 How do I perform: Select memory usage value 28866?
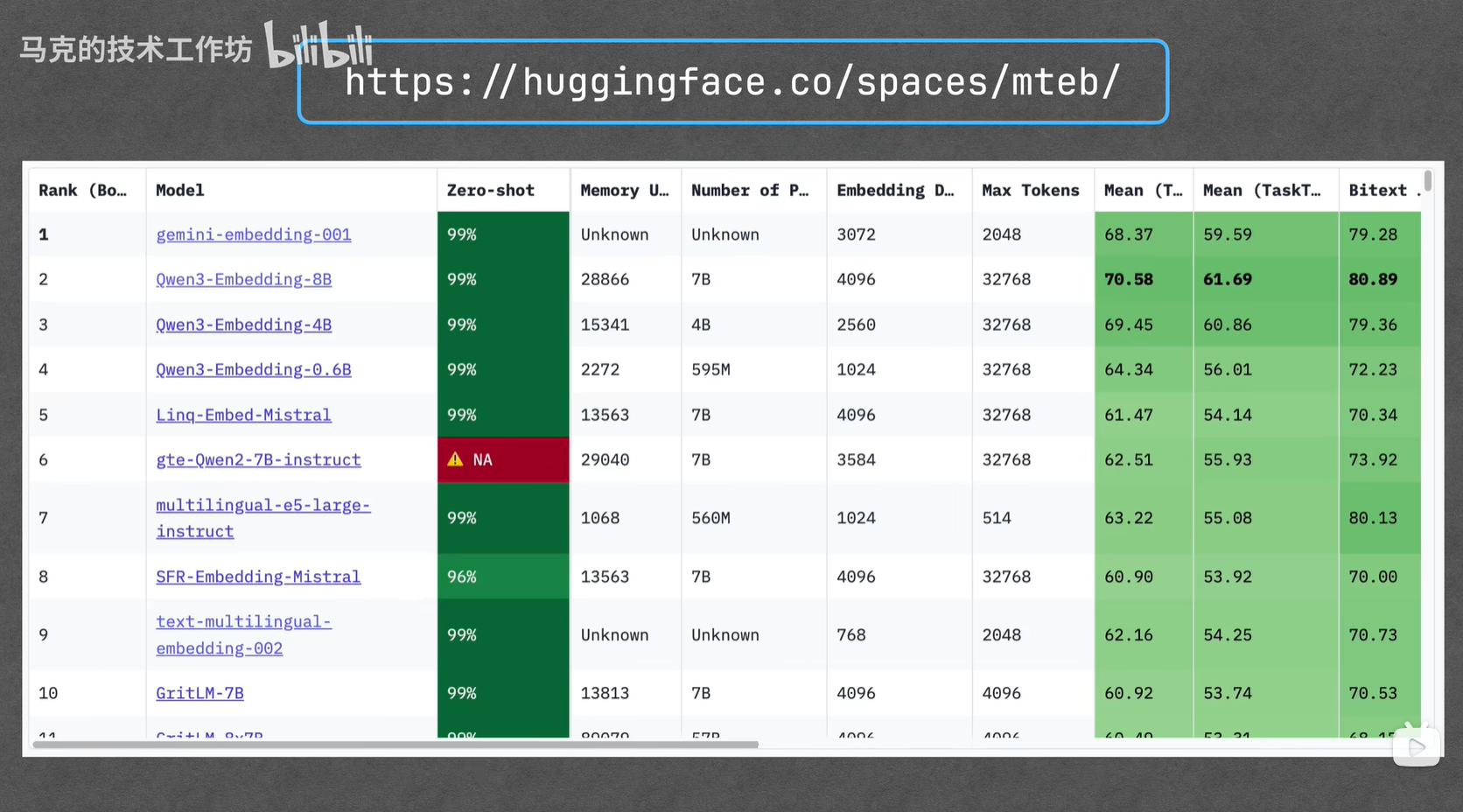(605, 279)
